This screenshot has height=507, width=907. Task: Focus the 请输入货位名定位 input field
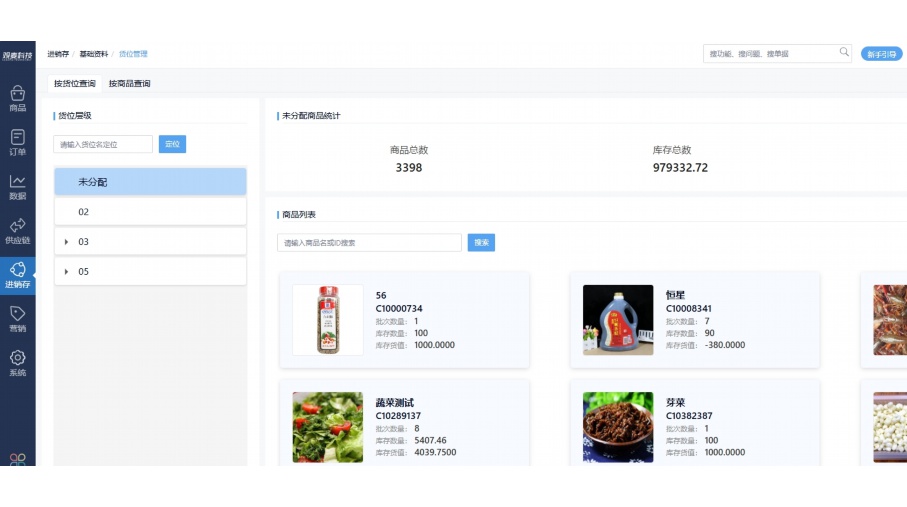pos(103,145)
